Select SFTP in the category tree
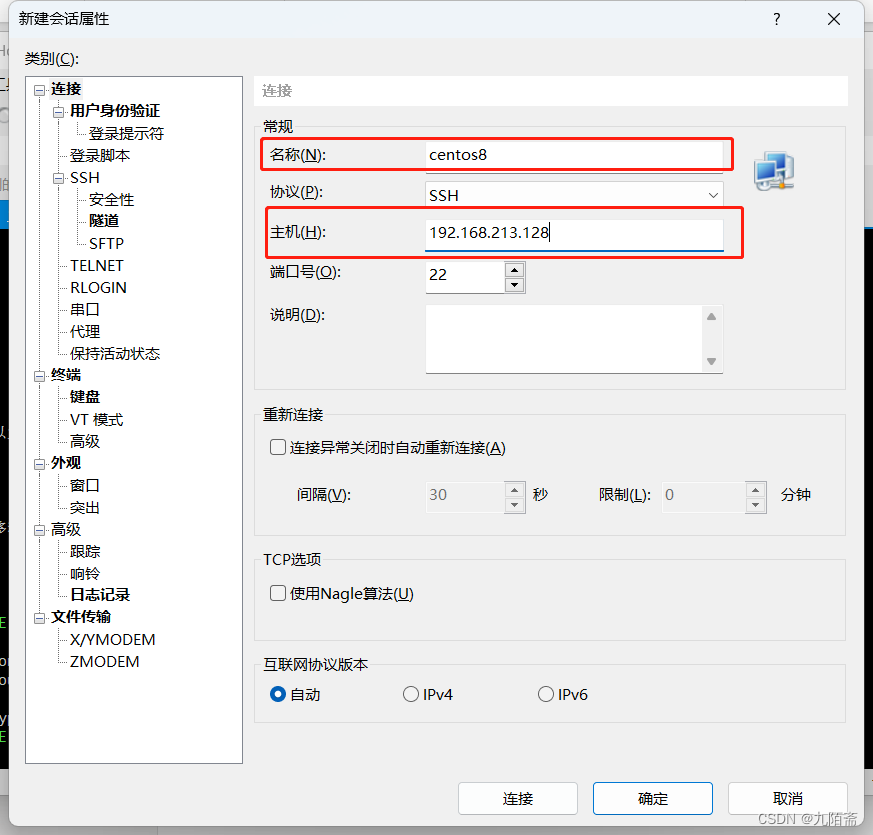Viewport: 873px width, 835px height. 106,244
